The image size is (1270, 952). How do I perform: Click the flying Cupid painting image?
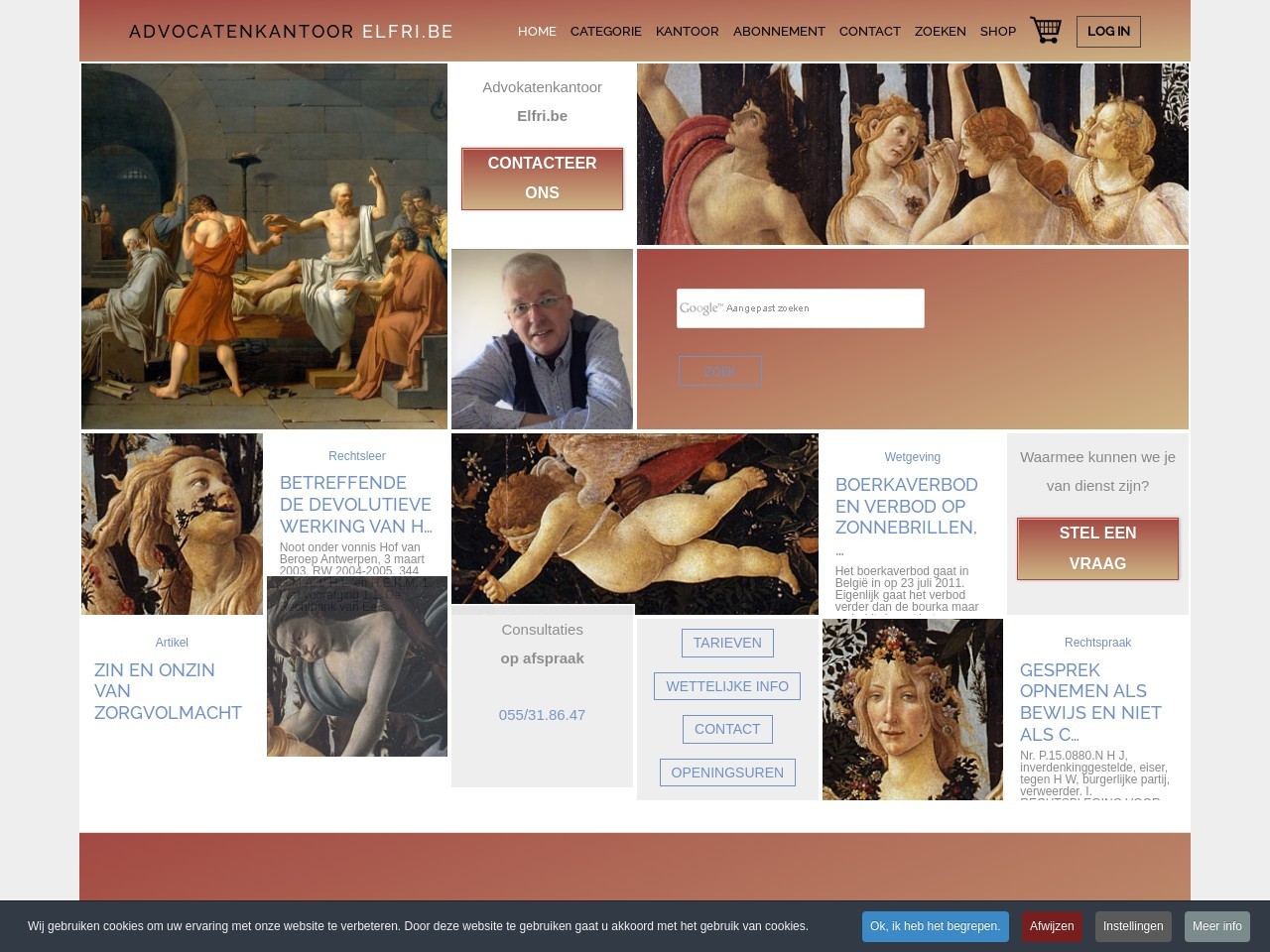(x=635, y=518)
